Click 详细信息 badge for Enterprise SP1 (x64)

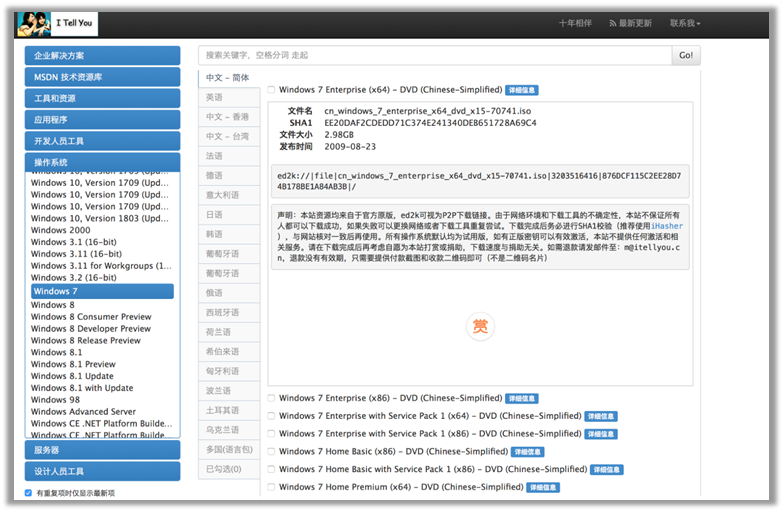click(601, 416)
